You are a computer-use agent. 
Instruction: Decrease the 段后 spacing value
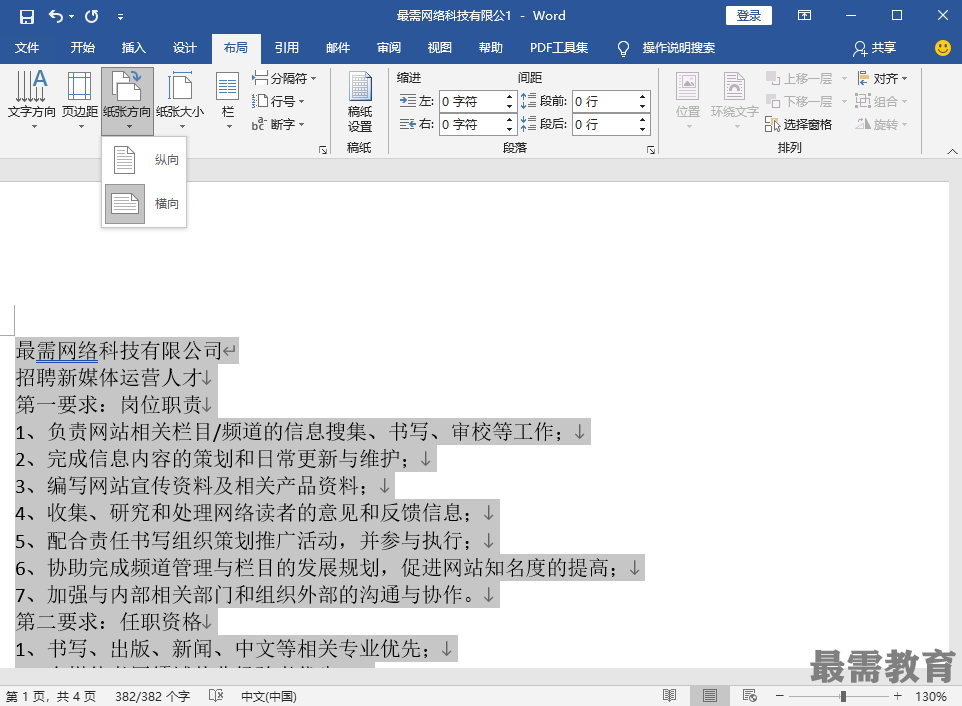pos(642,129)
